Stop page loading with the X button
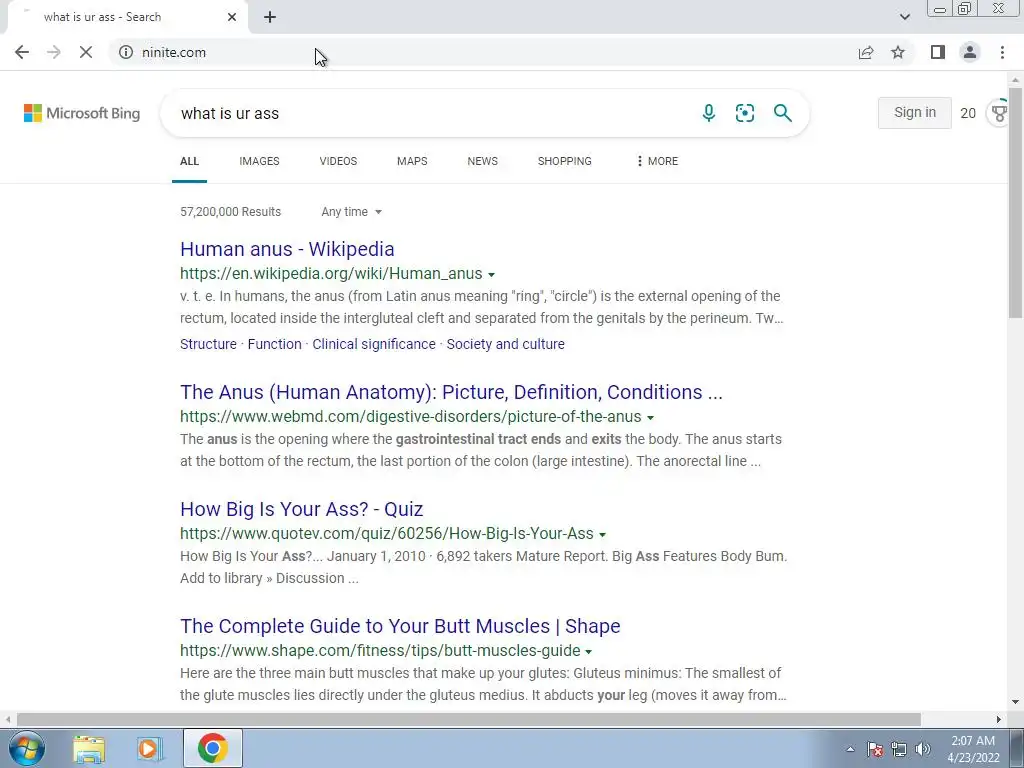Screen dimensions: 1024x768 (x=86, y=52)
